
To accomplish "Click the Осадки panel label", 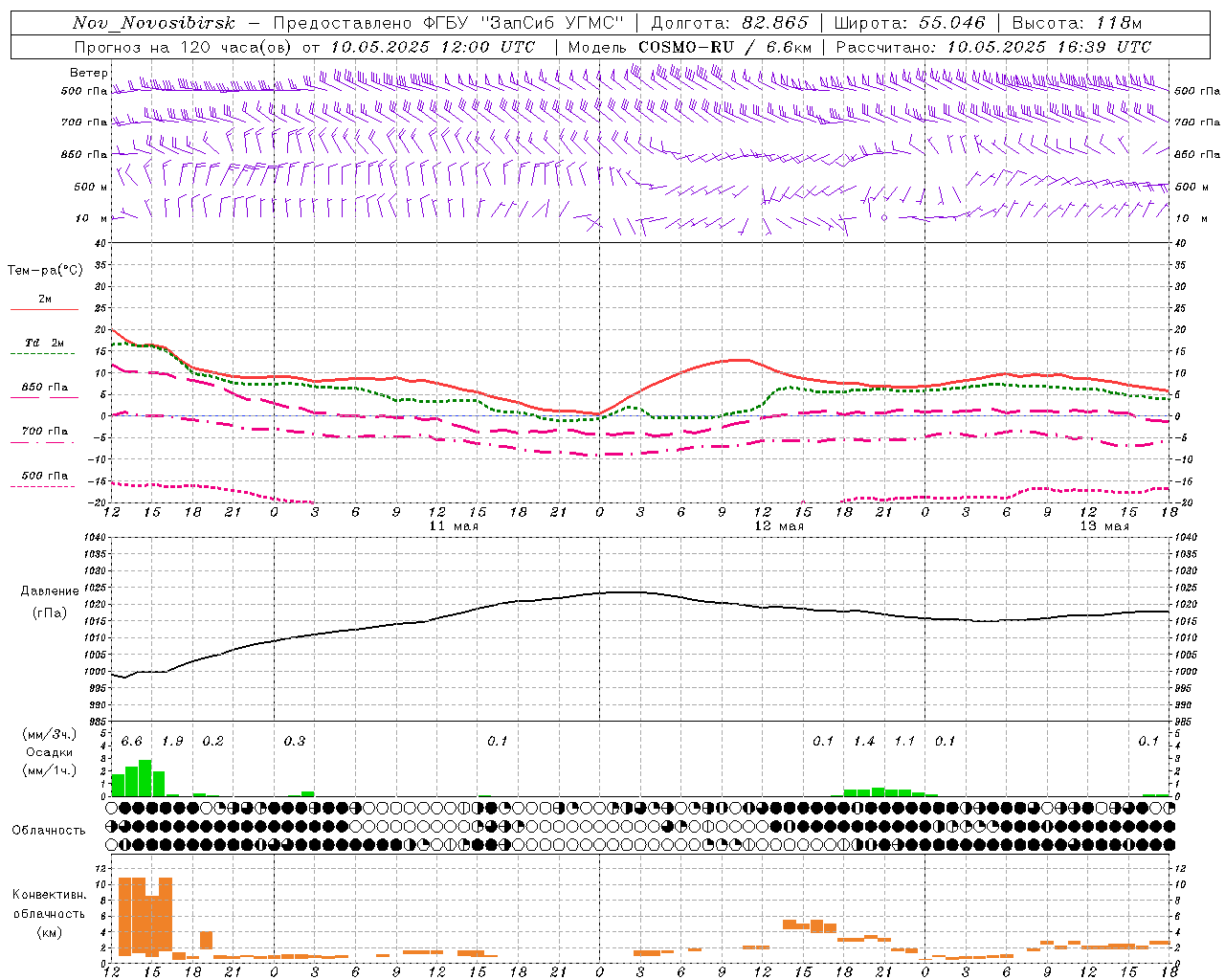I will (50, 752).
